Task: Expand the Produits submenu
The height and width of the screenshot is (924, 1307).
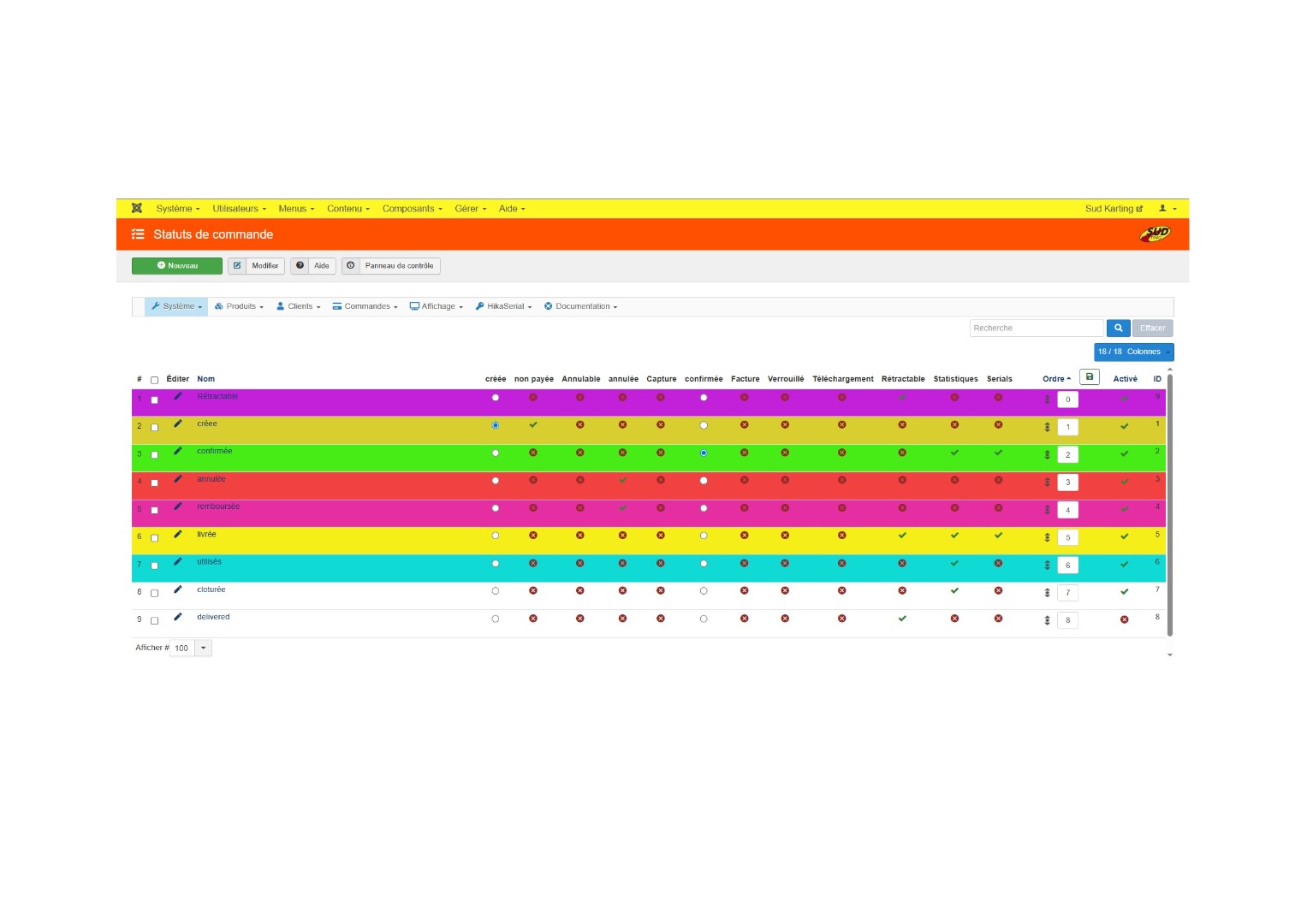Action: tap(239, 306)
